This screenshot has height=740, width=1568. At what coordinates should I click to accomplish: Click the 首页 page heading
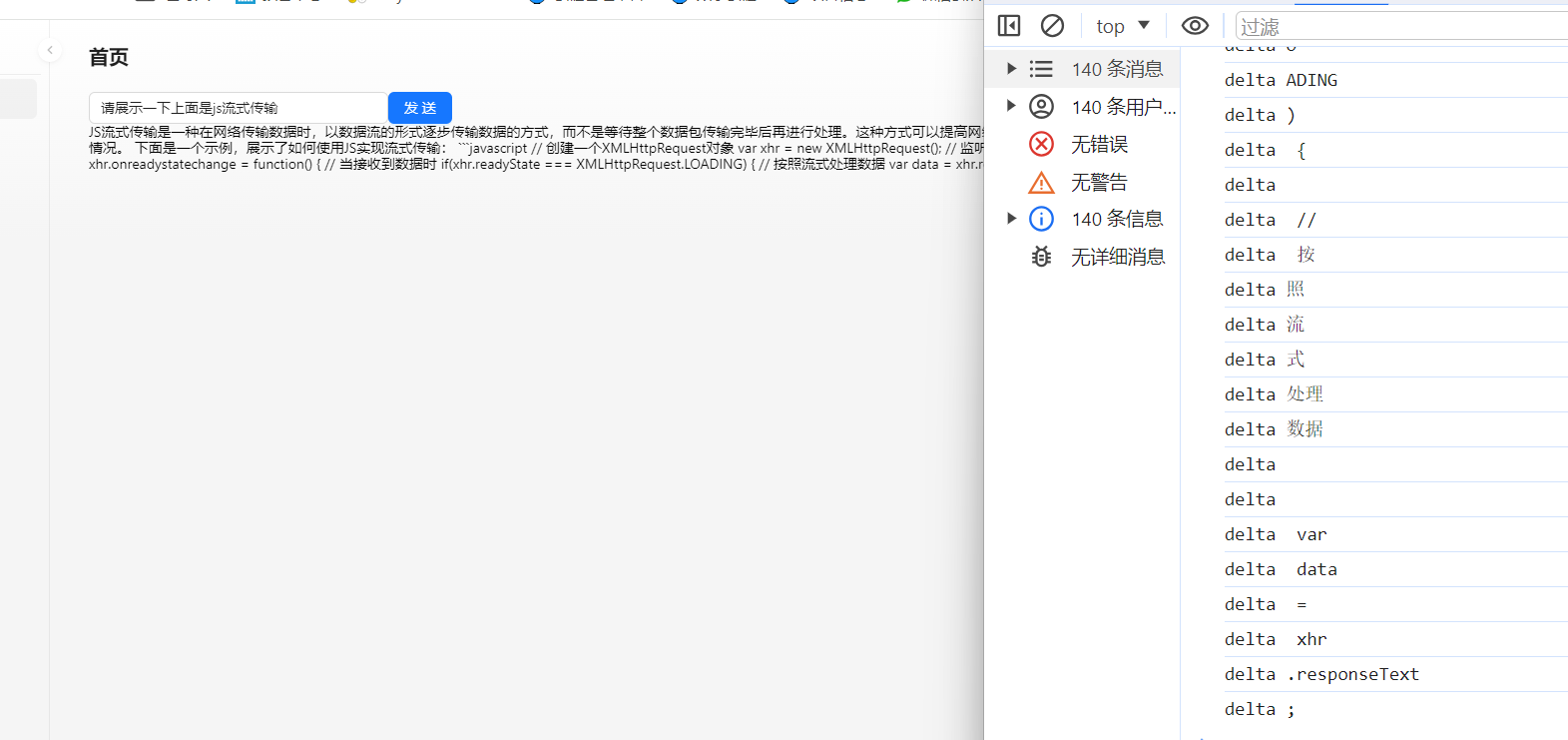[x=109, y=57]
